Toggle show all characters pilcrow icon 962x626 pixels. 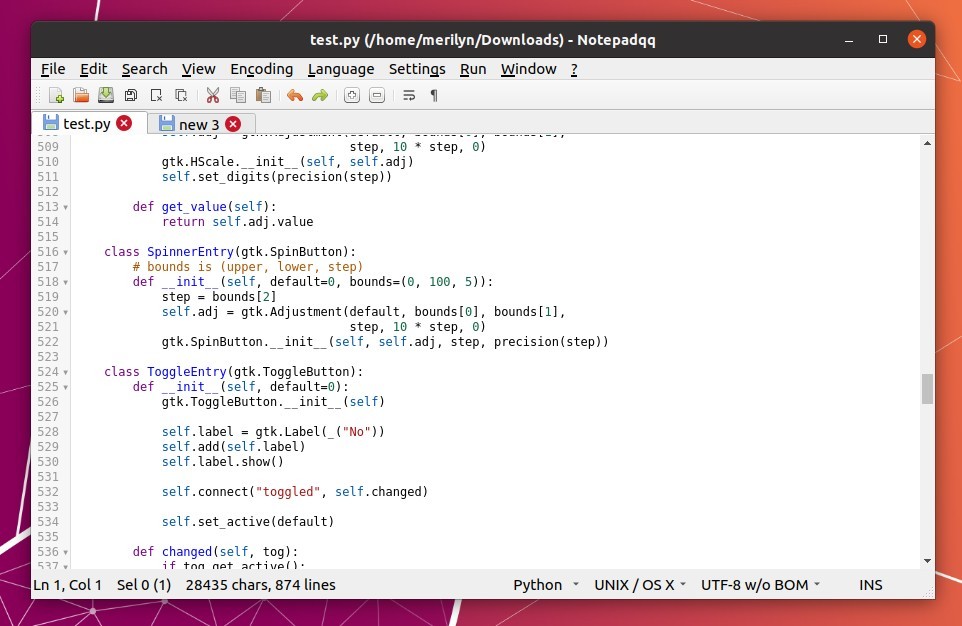434,96
